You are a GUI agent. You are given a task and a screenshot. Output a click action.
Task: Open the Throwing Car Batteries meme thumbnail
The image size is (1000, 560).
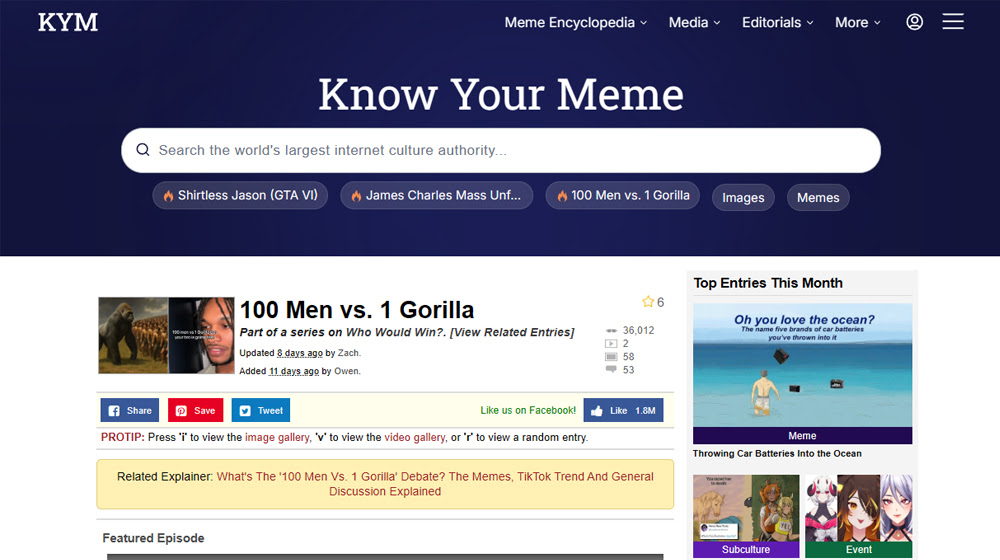tap(802, 373)
